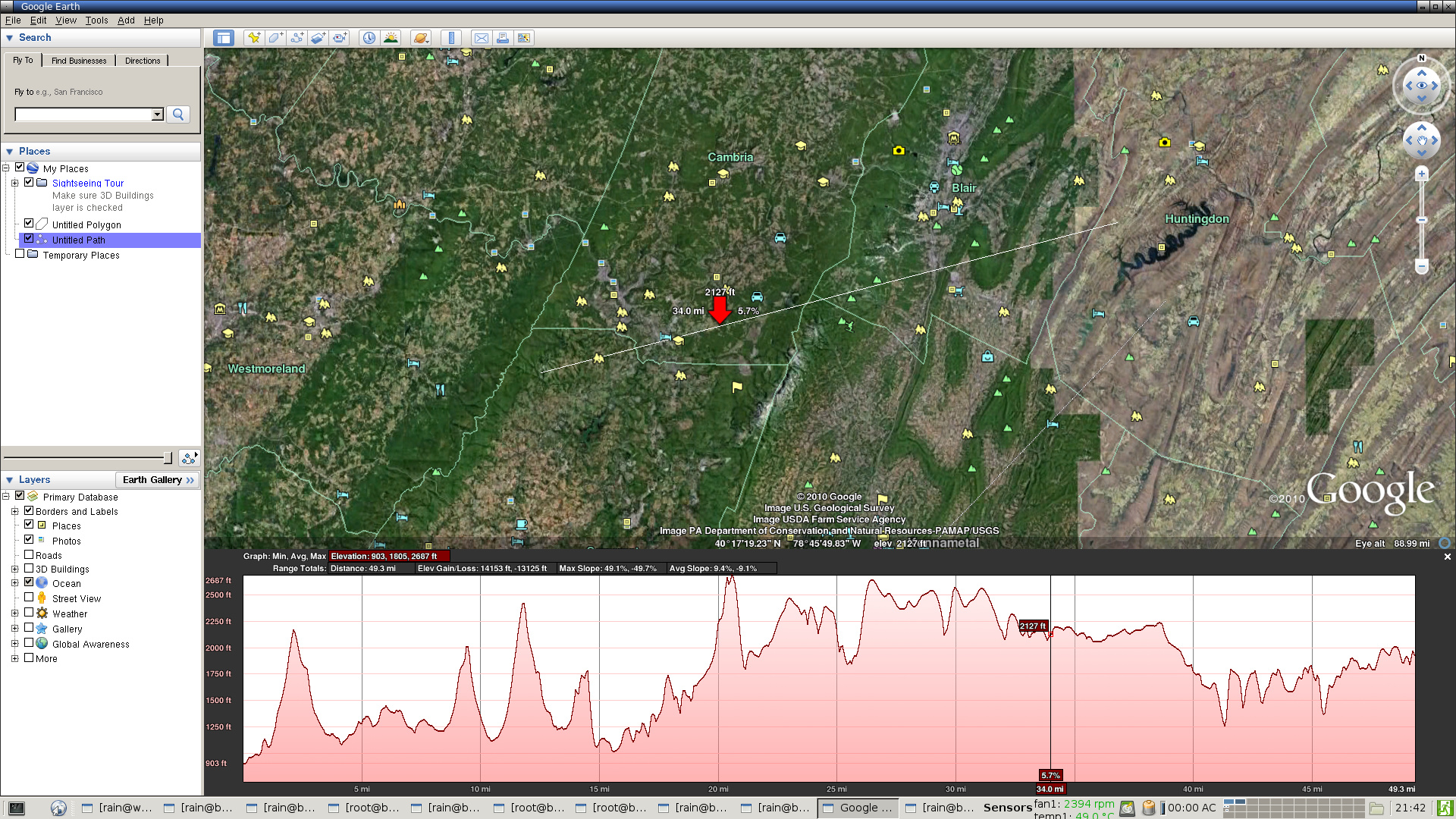Adjust the Places opacity slider handle

(x=168, y=457)
